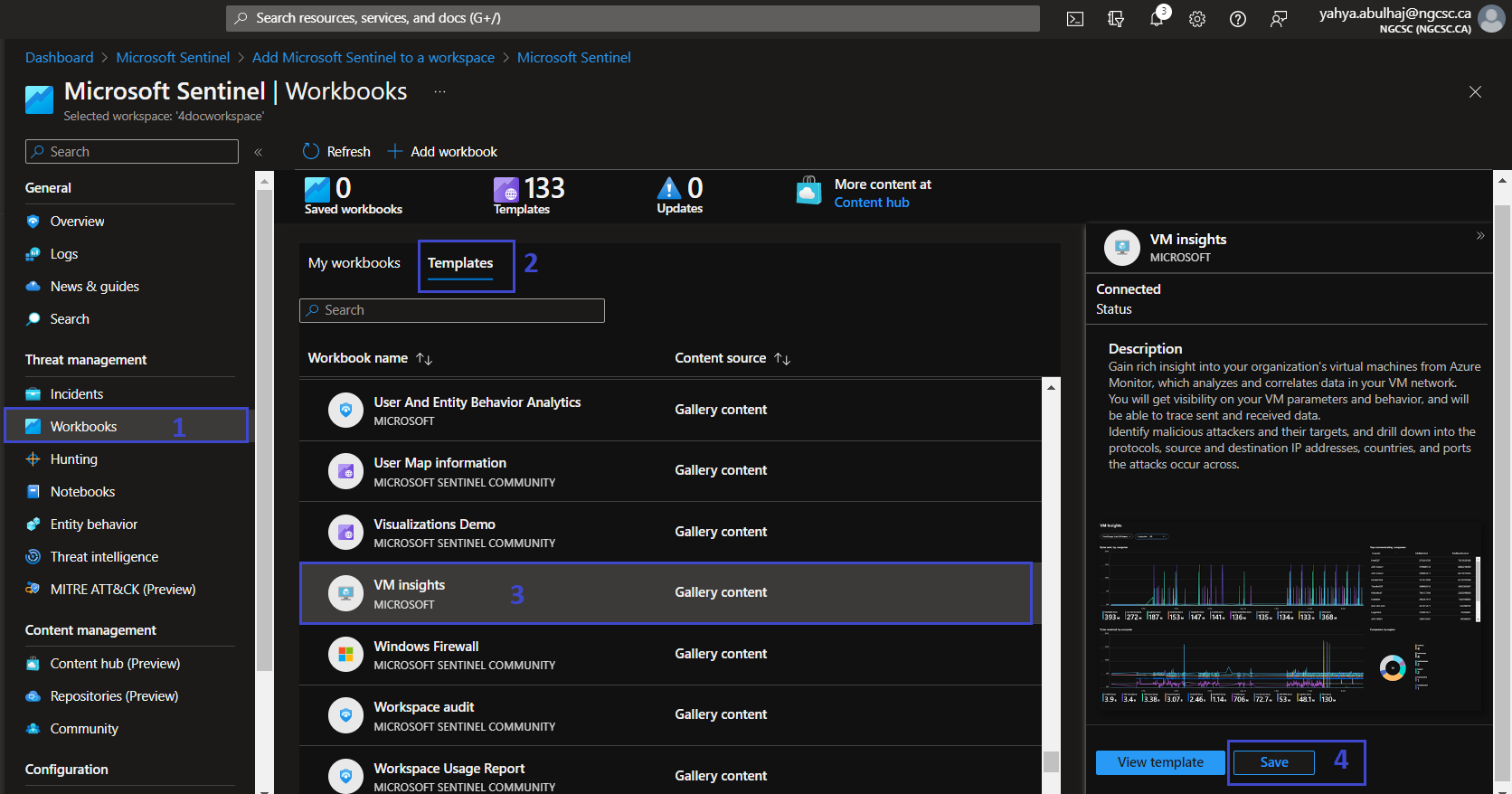
Task: Collapse the left navigation menu chevron
Action: pos(259,152)
